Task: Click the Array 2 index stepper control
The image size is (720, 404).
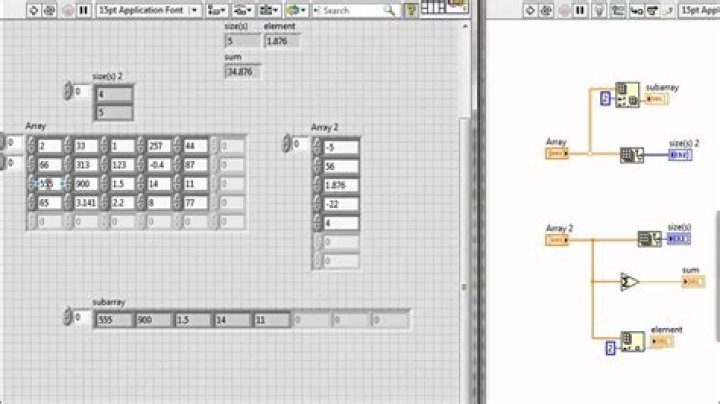Action: click(x=291, y=144)
